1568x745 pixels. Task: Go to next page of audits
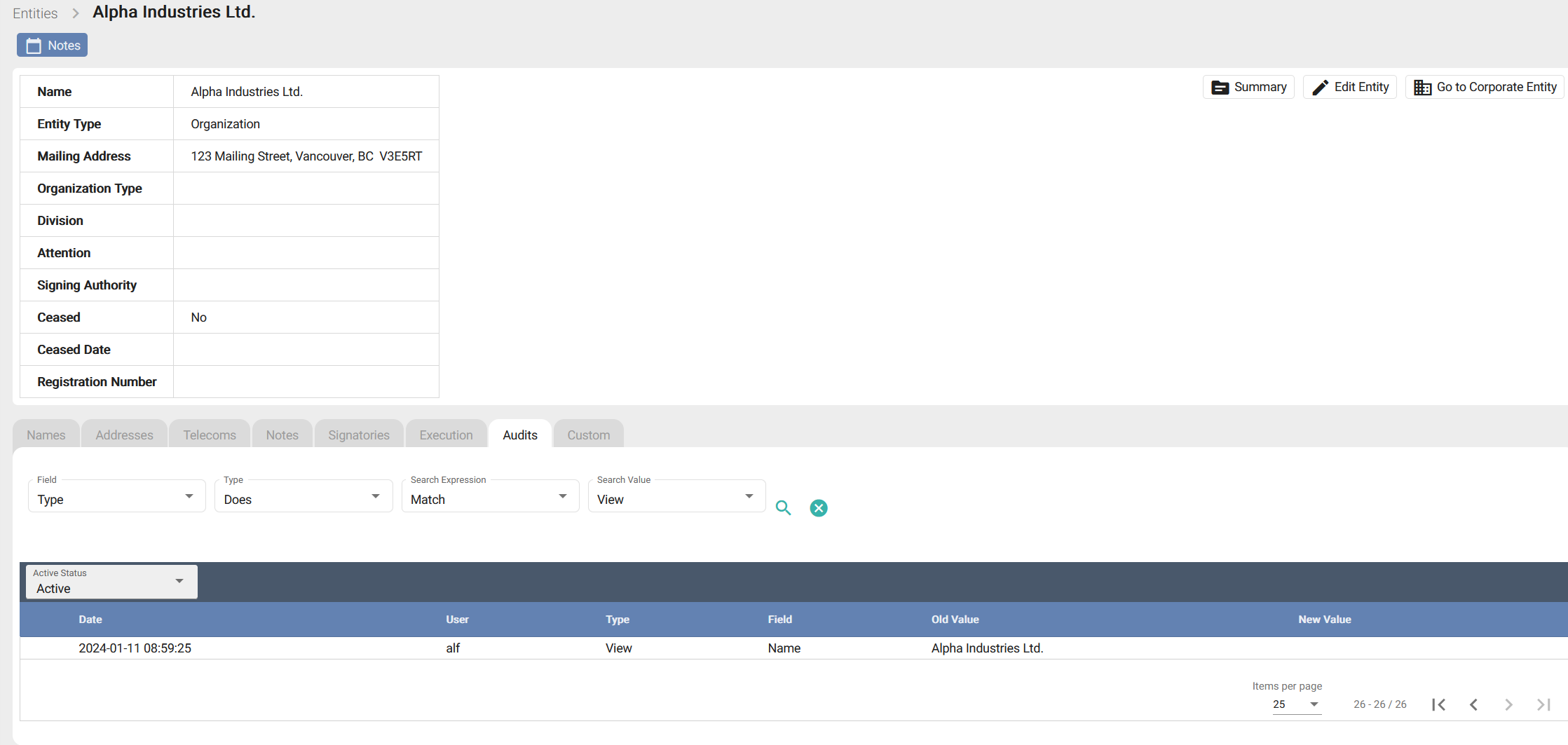coord(1508,704)
